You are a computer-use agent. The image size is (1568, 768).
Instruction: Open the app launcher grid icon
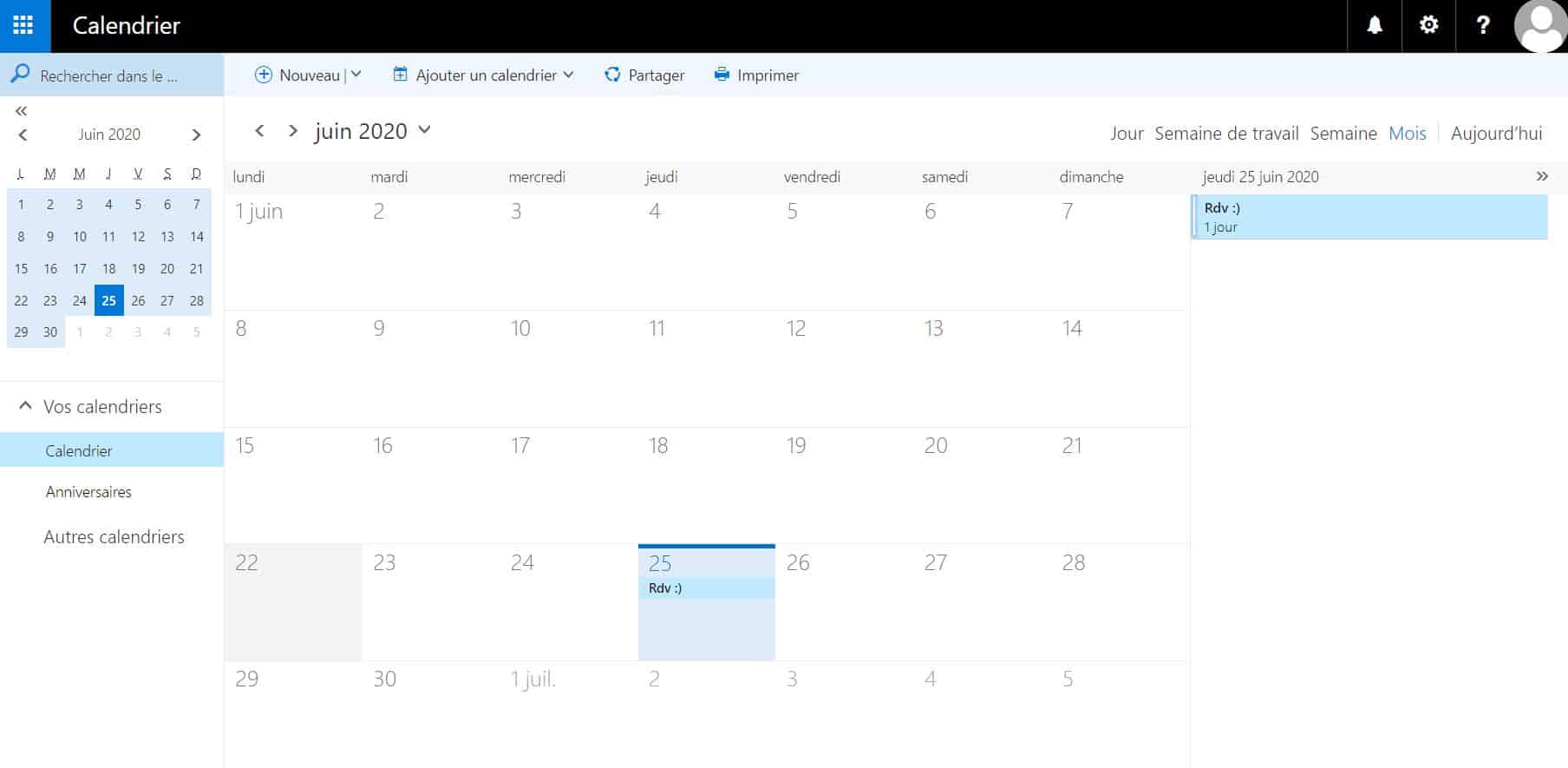pos(23,25)
